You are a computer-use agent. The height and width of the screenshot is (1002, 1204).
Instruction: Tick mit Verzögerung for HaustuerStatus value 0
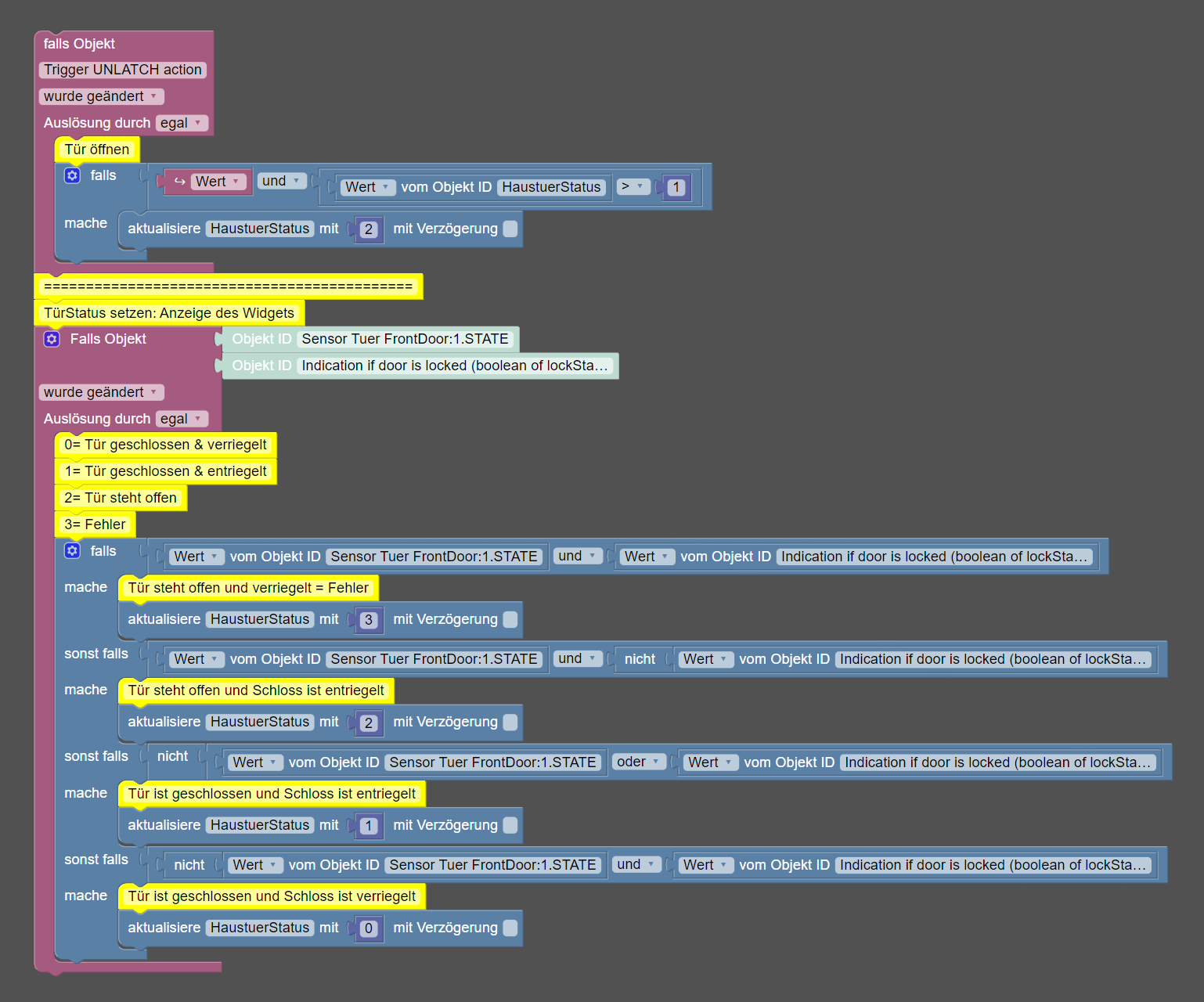[510, 928]
